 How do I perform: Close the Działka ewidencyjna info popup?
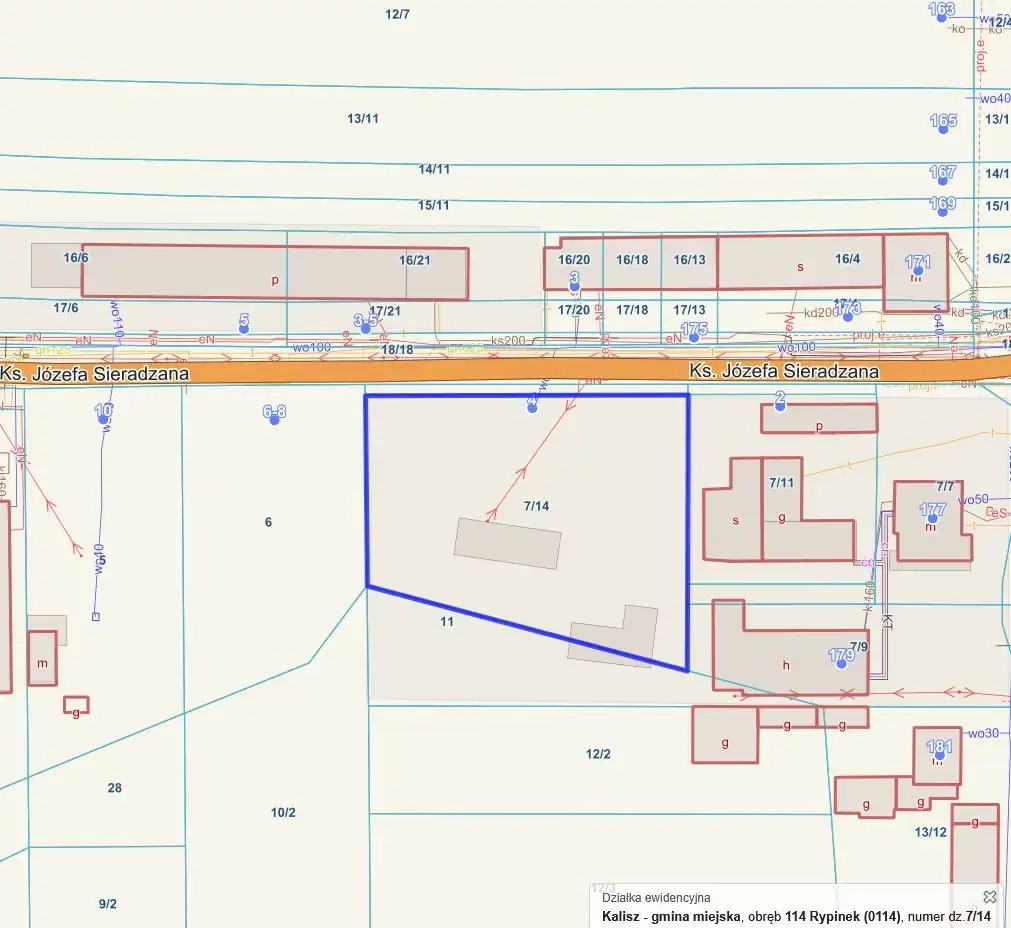click(x=989, y=896)
